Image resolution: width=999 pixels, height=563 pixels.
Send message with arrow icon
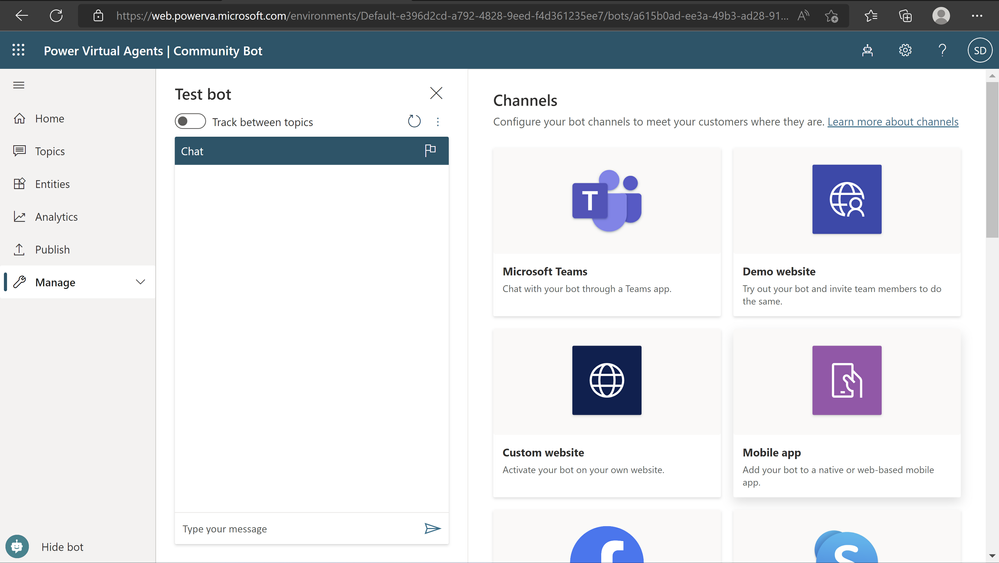[433, 529]
